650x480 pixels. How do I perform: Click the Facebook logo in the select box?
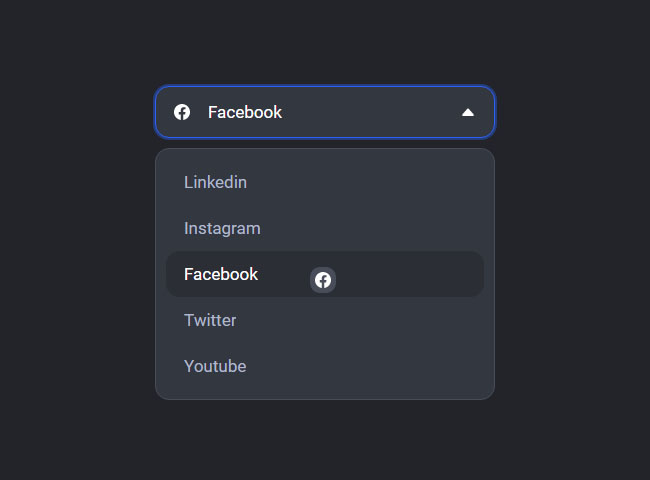coord(182,112)
